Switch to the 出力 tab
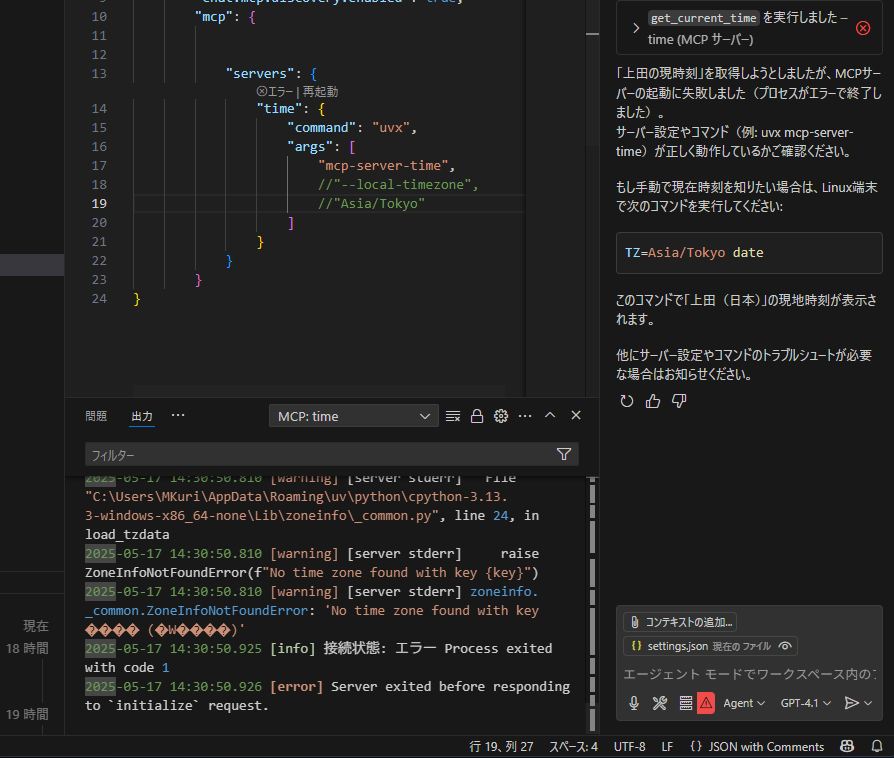 pyautogui.click(x=142, y=416)
